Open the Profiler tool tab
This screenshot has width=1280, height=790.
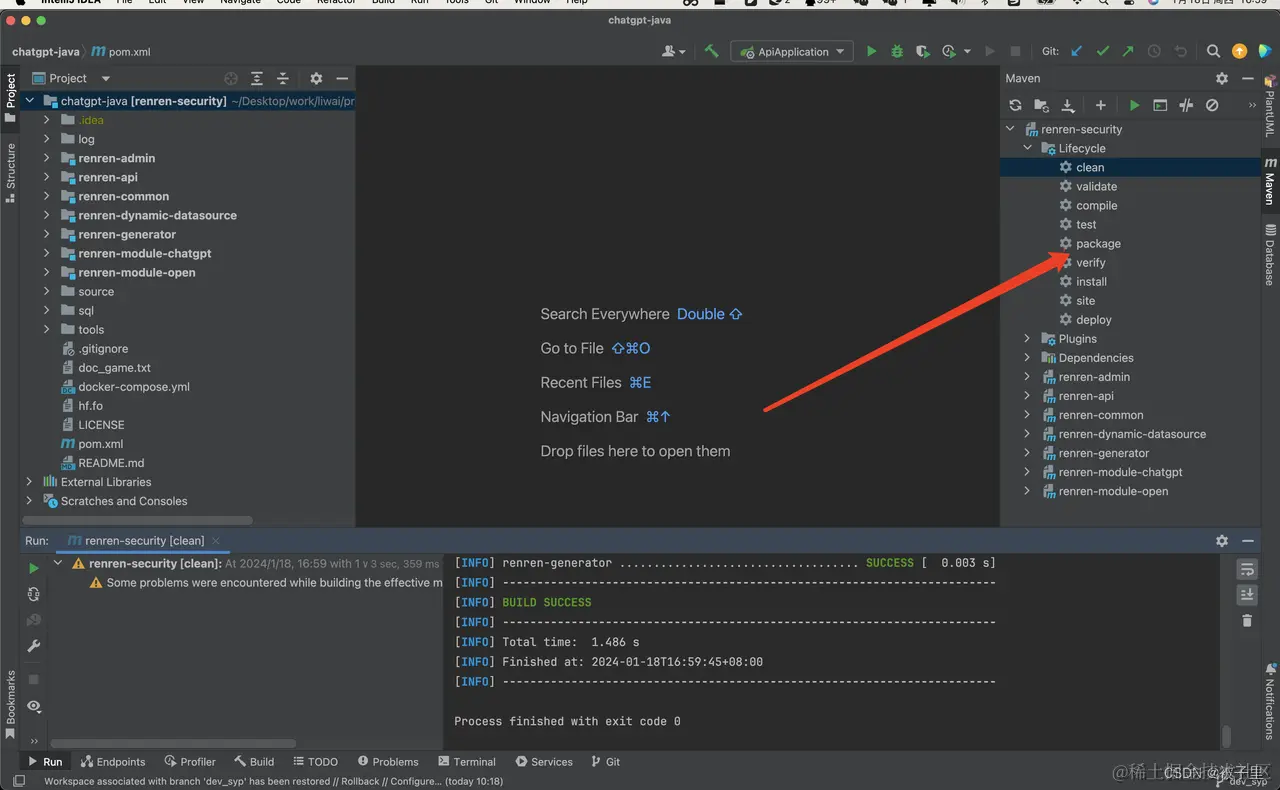point(190,762)
